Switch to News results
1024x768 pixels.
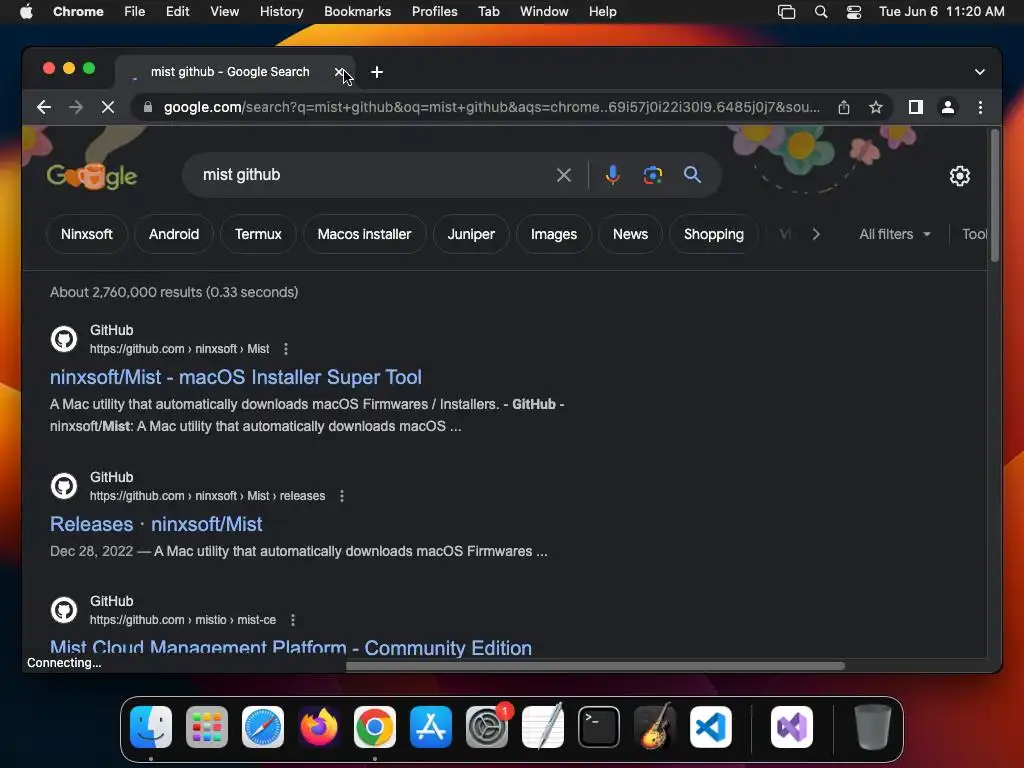click(630, 234)
